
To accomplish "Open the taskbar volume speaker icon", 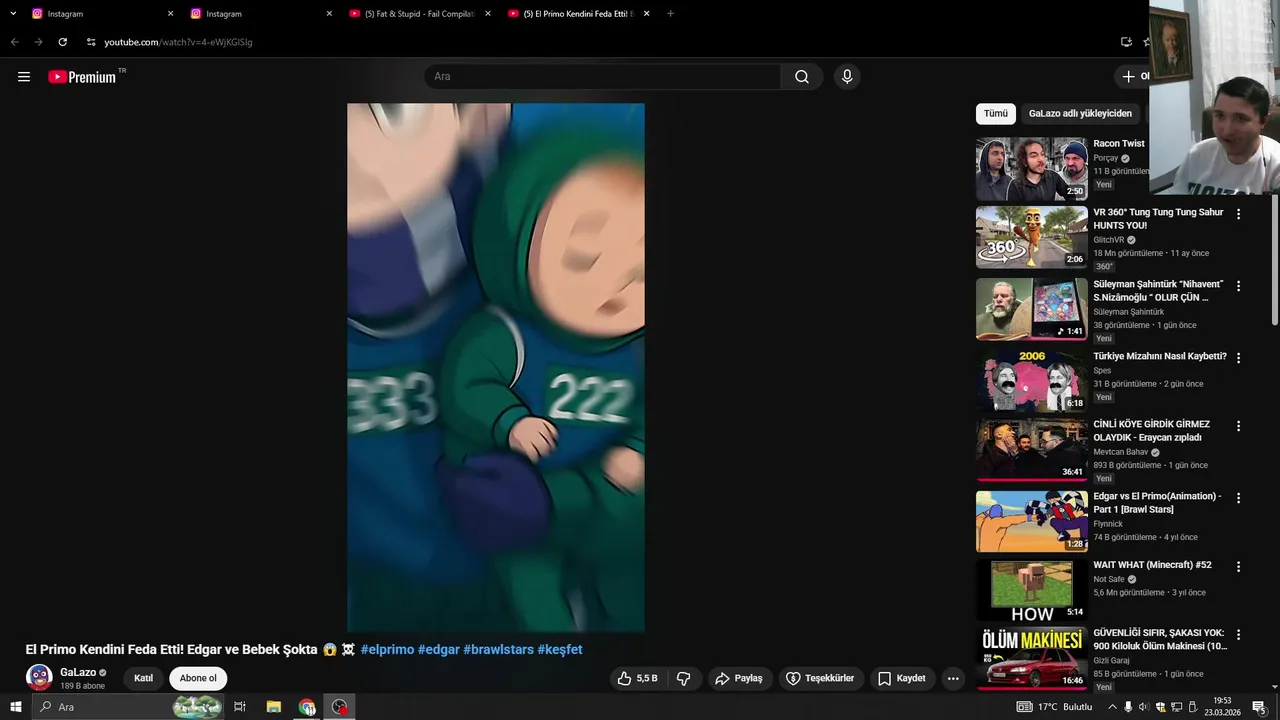I will (x=1144, y=707).
